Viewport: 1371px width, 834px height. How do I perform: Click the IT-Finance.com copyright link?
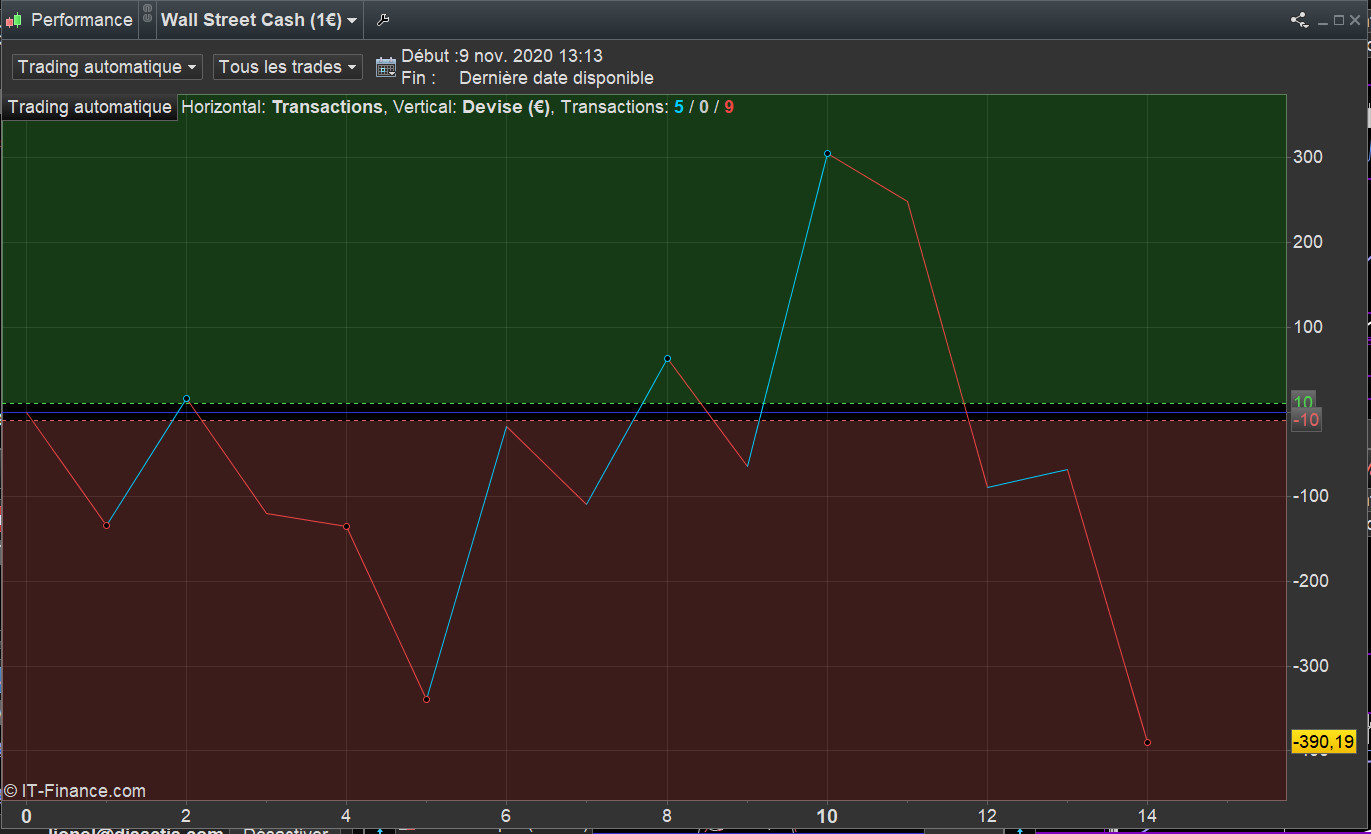pos(75,791)
